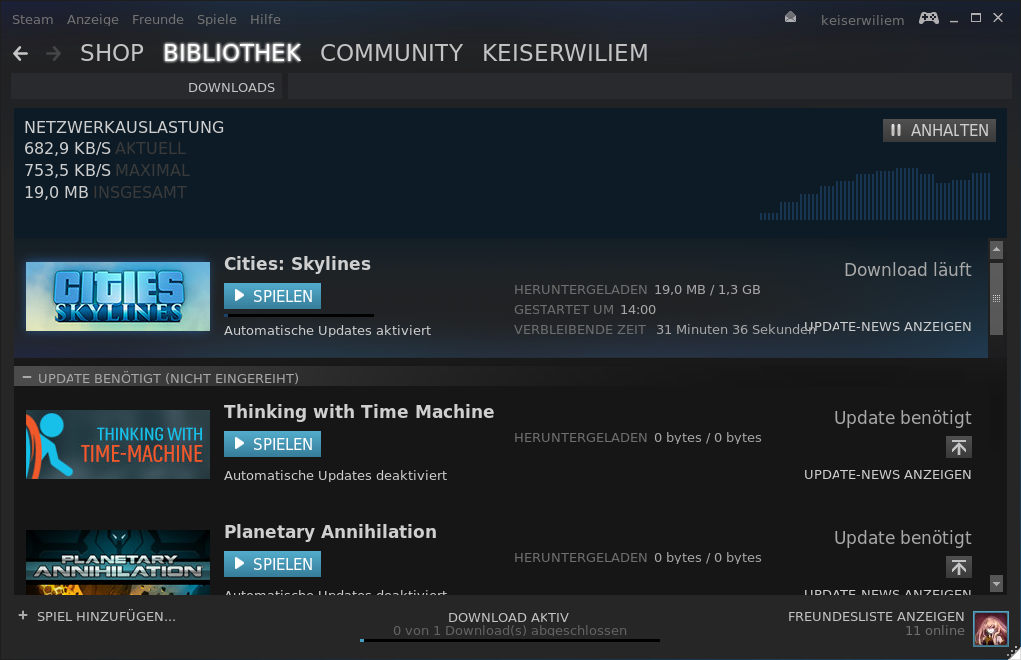Move Planetary Annihilation to queue top
This screenshot has height=660, width=1021.
point(958,567)
